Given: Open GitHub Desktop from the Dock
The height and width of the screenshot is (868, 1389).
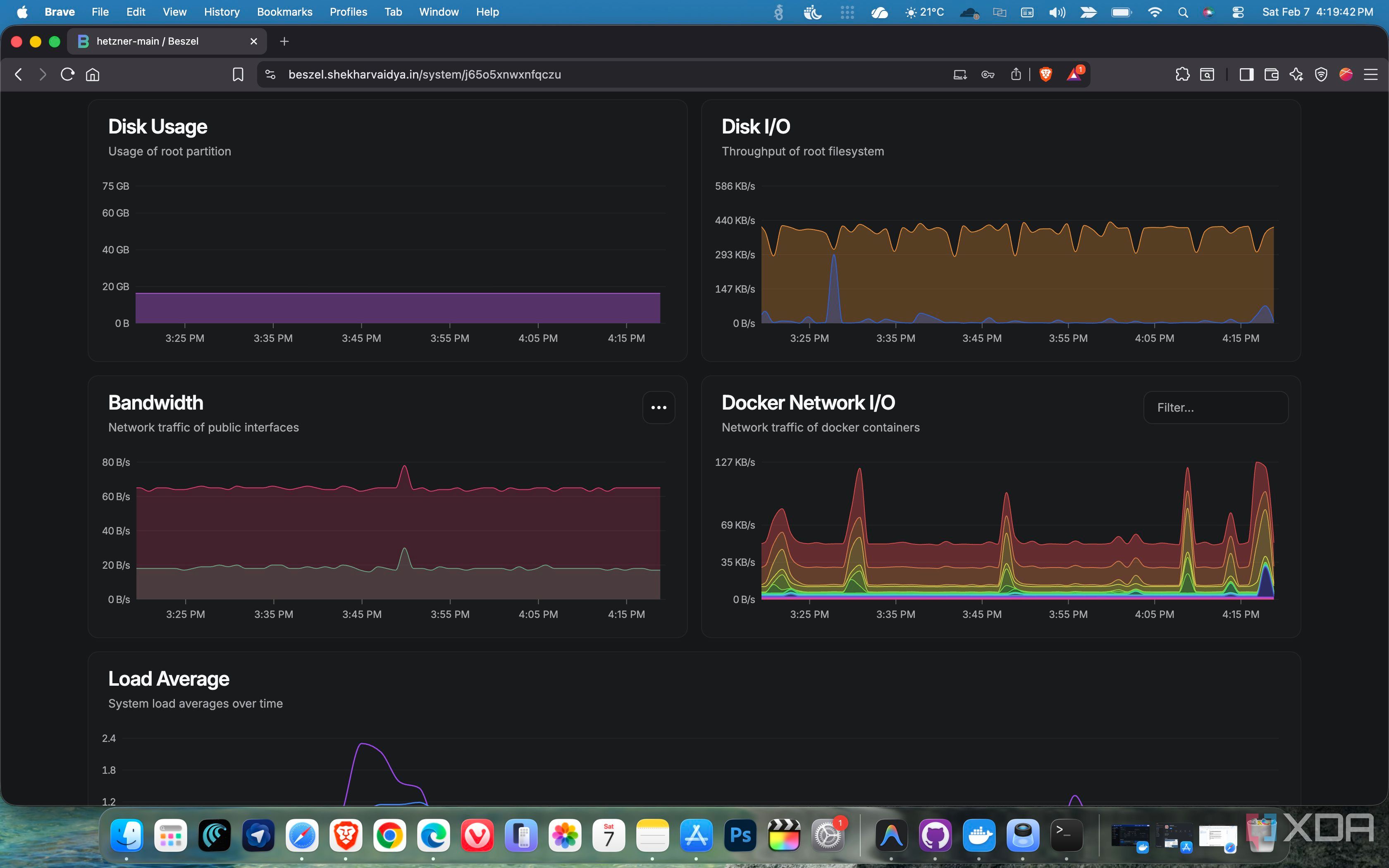Looking at the screenshot, I should [x=935, y=835].
